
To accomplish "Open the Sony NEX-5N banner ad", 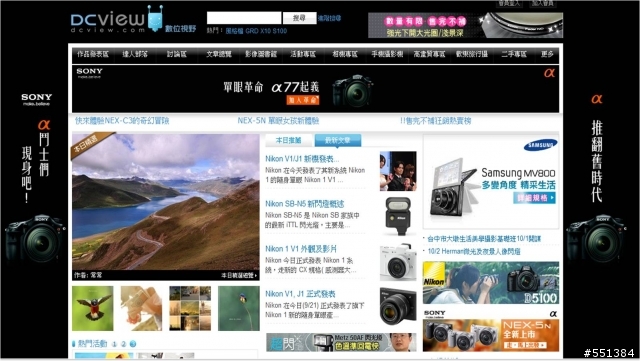I will tap(491, 330).
